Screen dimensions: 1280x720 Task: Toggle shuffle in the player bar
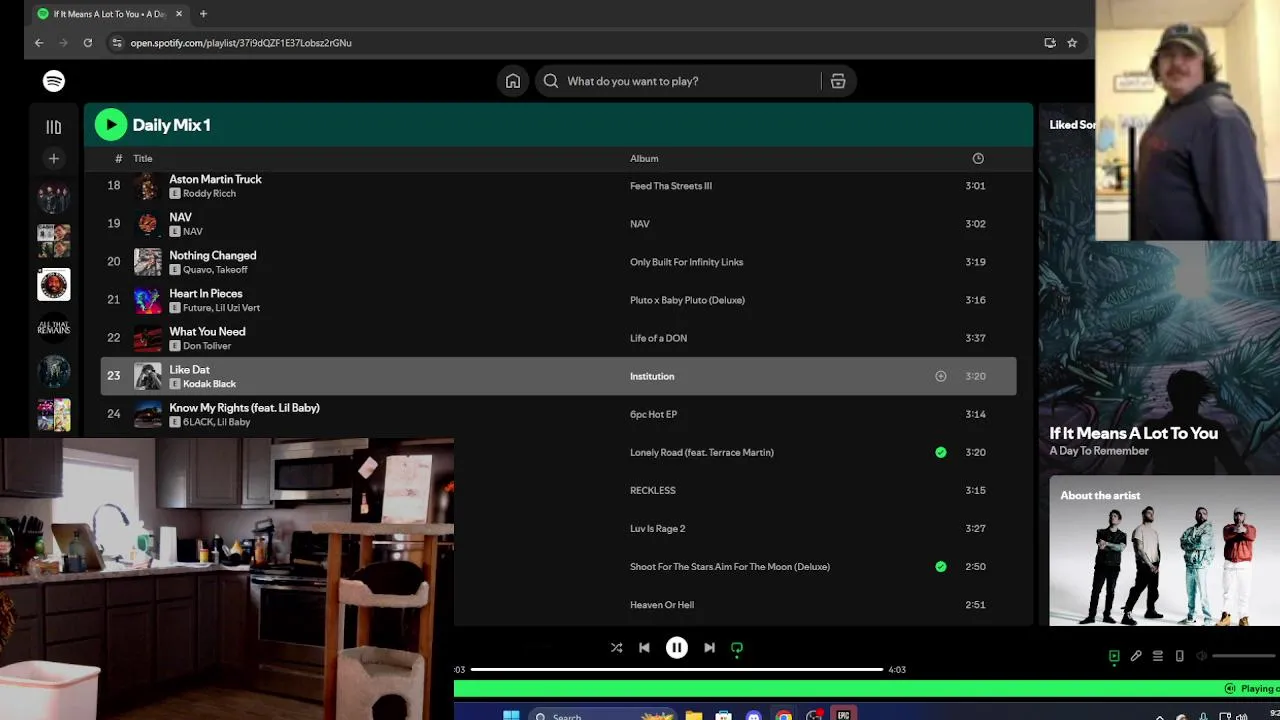pyautogui.click(x=617, y=648)
